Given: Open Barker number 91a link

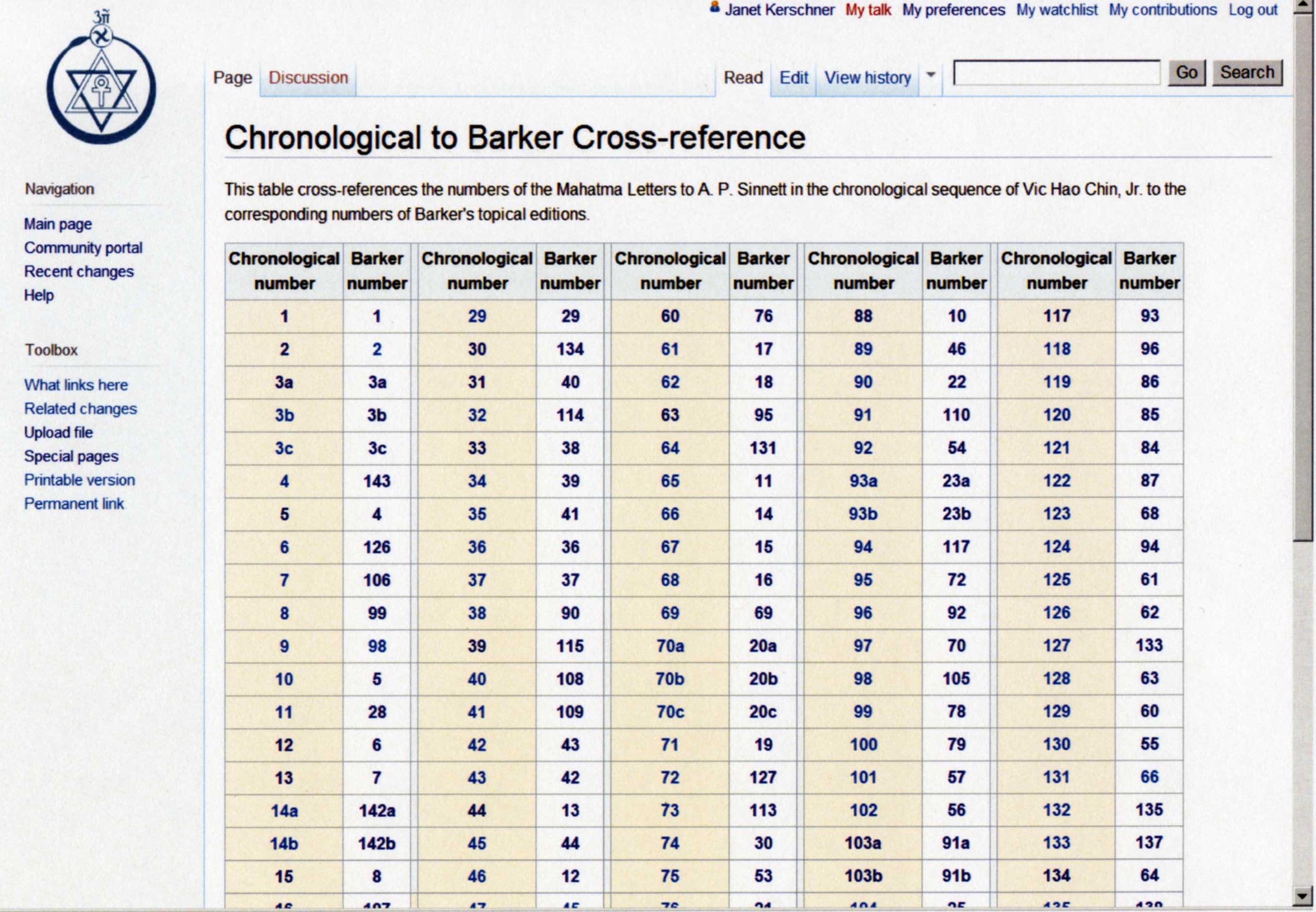Looking at the screenshot, I should click(956, 843).
